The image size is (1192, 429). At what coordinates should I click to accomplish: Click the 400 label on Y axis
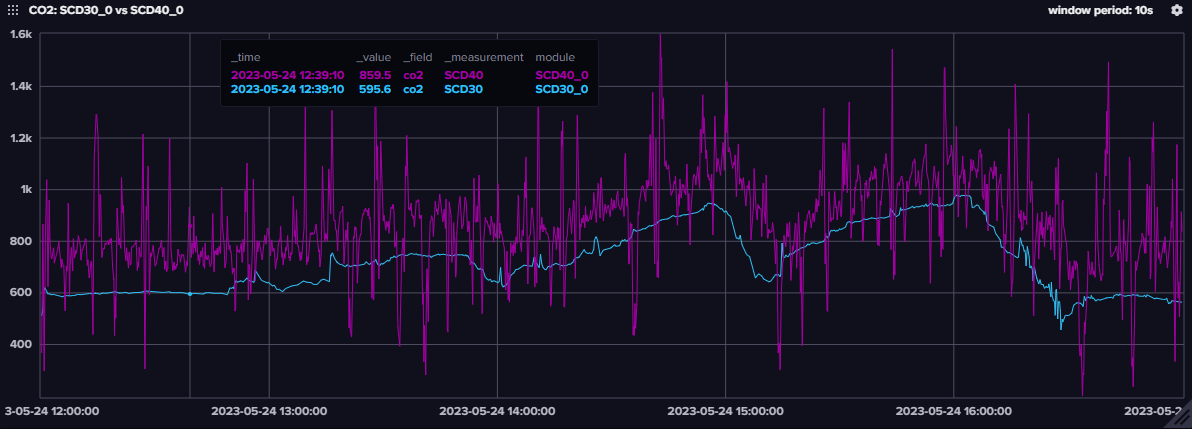point(22,344)
